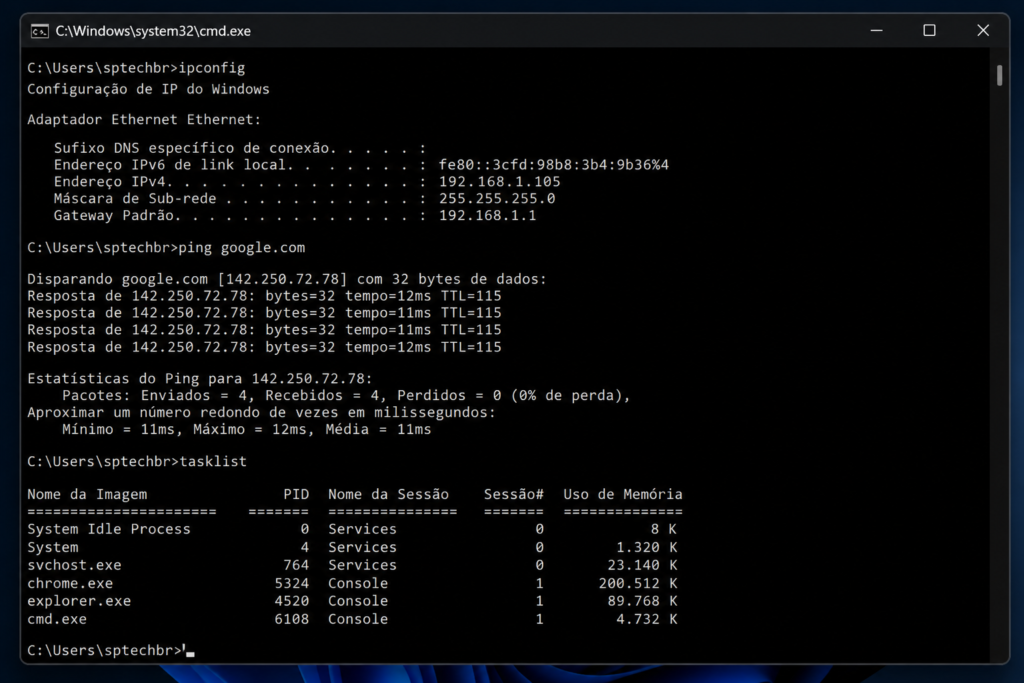
Task: Click chrome.exe process name
Action: click(x=70, y=583)
